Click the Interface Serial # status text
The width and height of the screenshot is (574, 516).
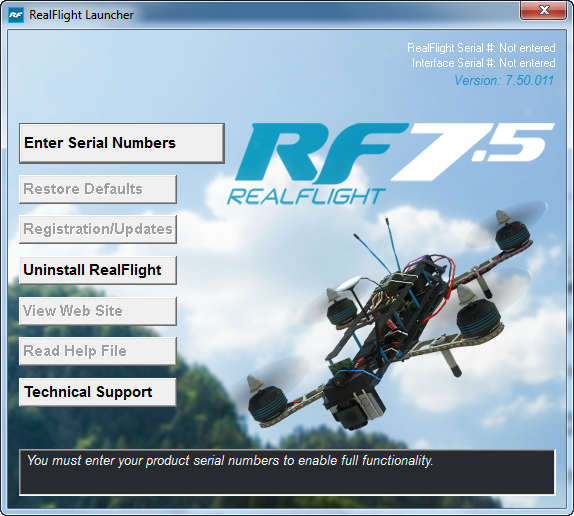(x=484, y=63)
